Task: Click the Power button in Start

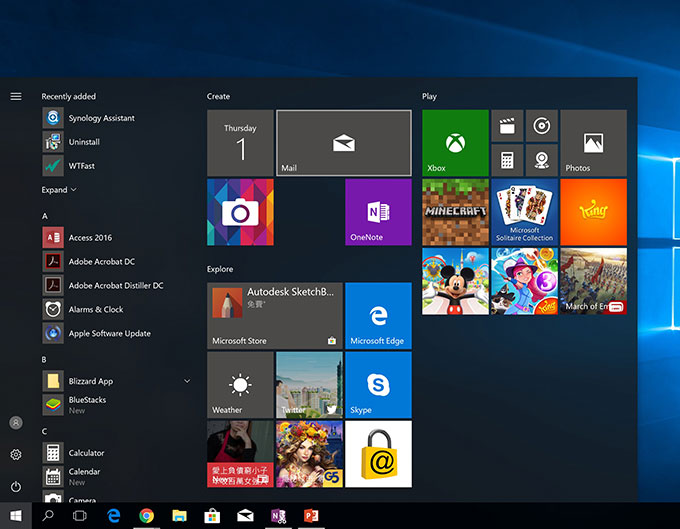Action: click(16, 487)
